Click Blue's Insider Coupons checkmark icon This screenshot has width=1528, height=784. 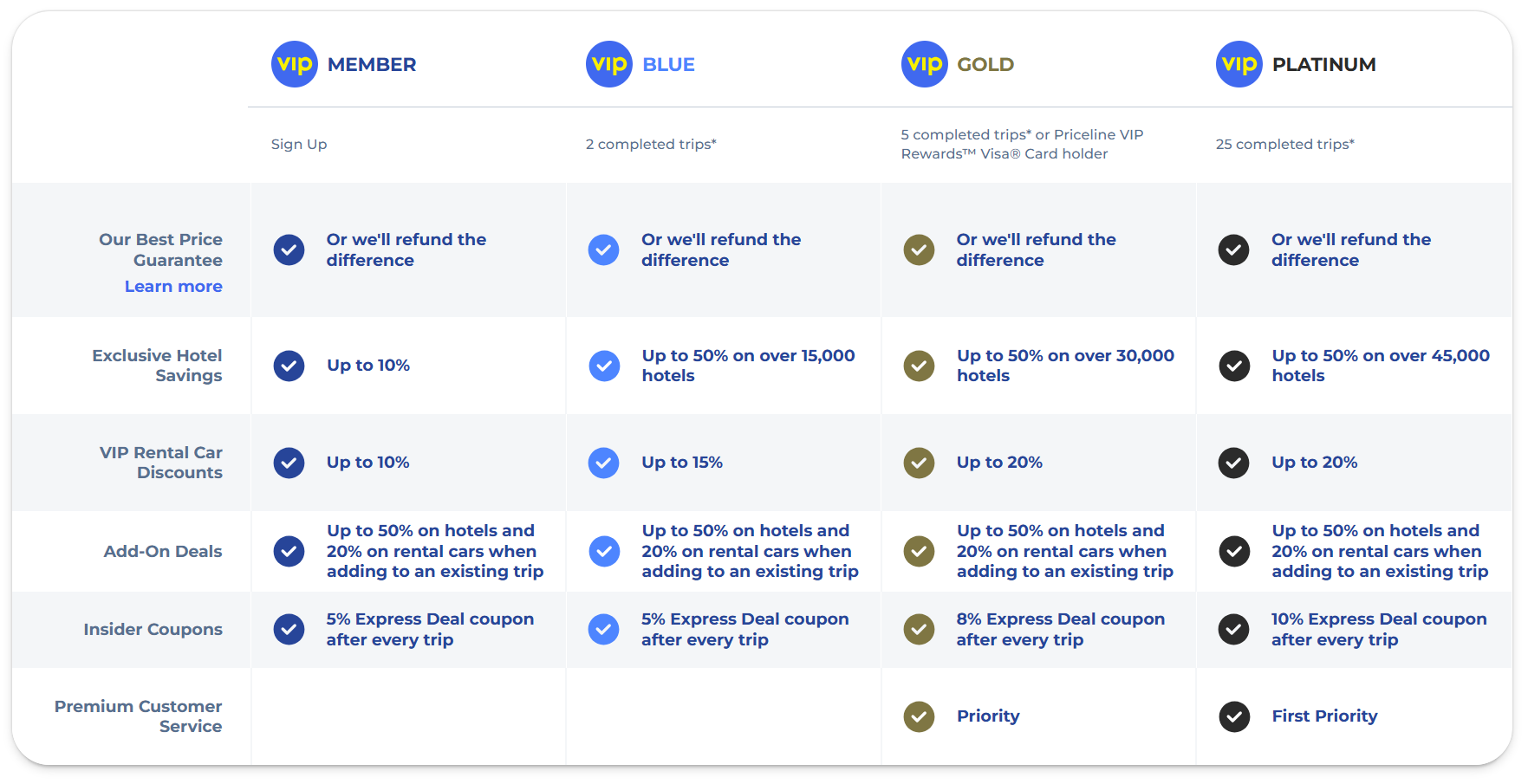click(604, 630)
